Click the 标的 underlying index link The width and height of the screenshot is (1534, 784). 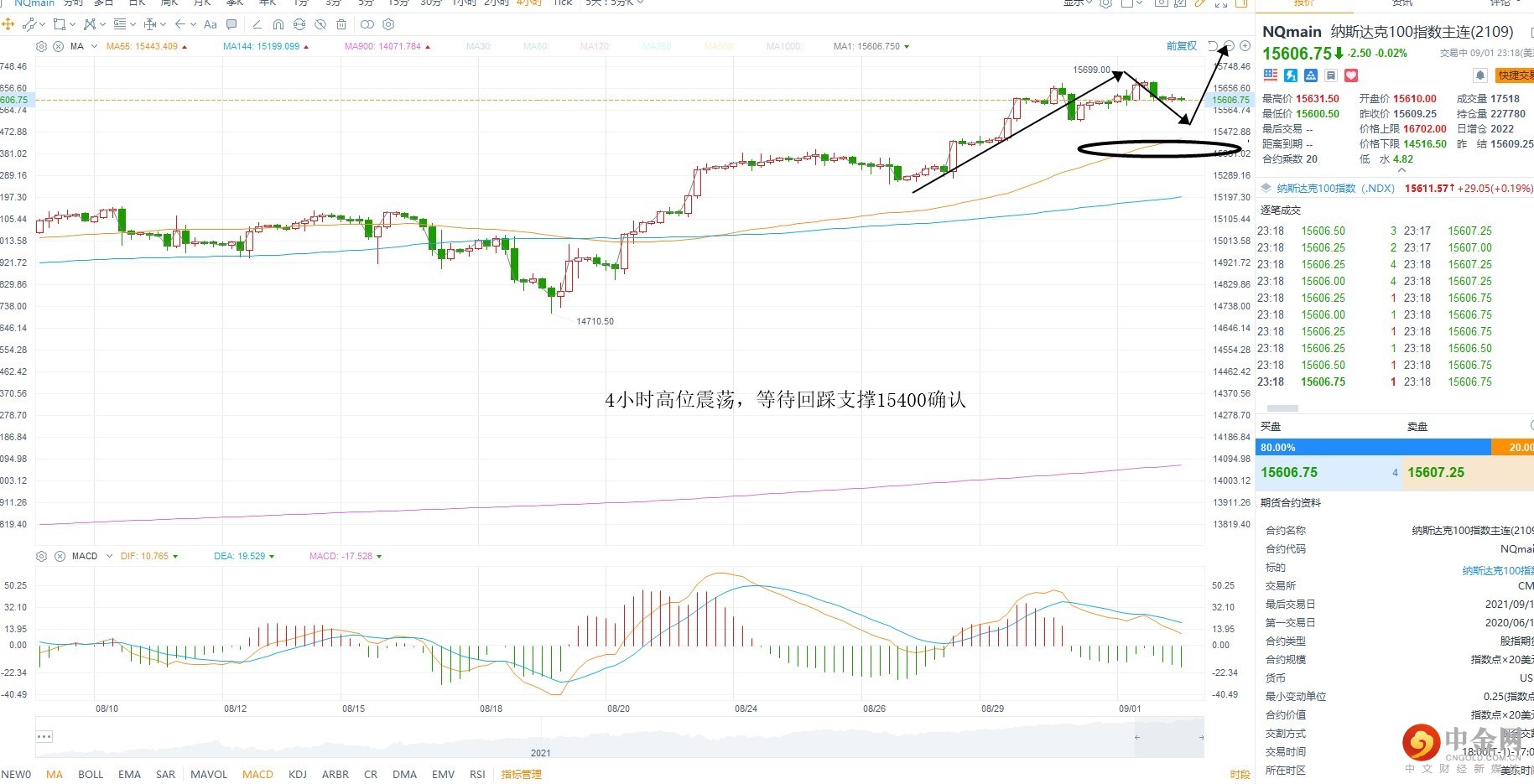point(1498,570)
